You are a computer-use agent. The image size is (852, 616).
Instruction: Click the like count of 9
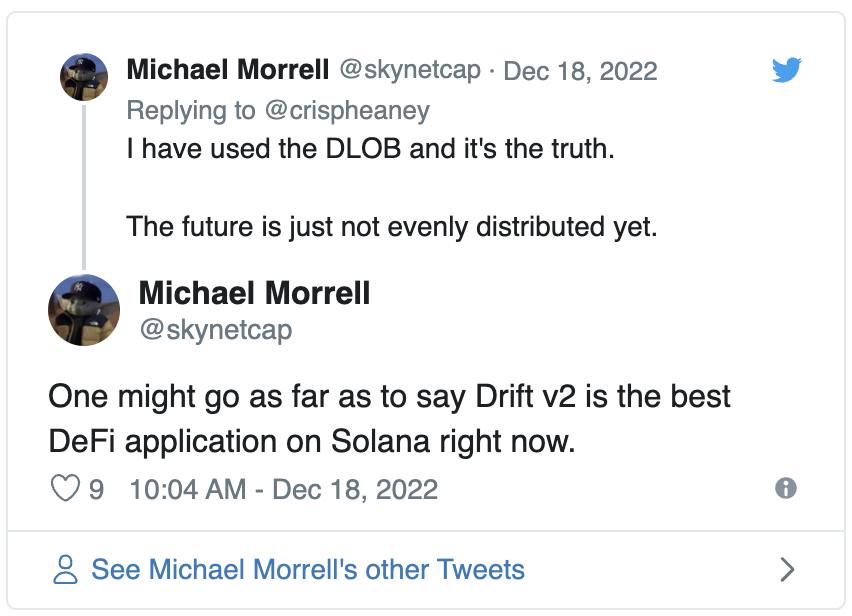(97, 489)
